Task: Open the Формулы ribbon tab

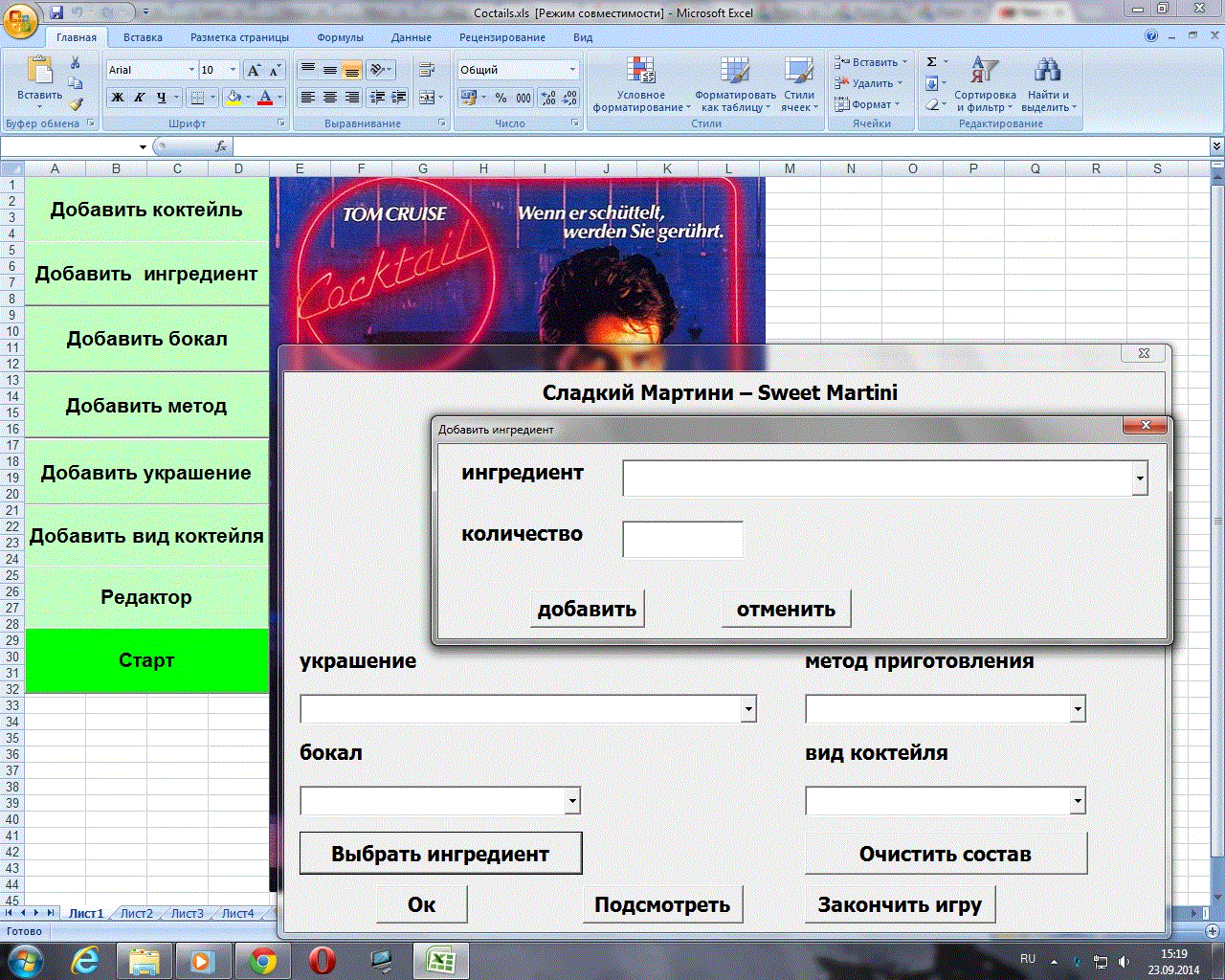Action: pyautogui.click(x=340, y=37)
